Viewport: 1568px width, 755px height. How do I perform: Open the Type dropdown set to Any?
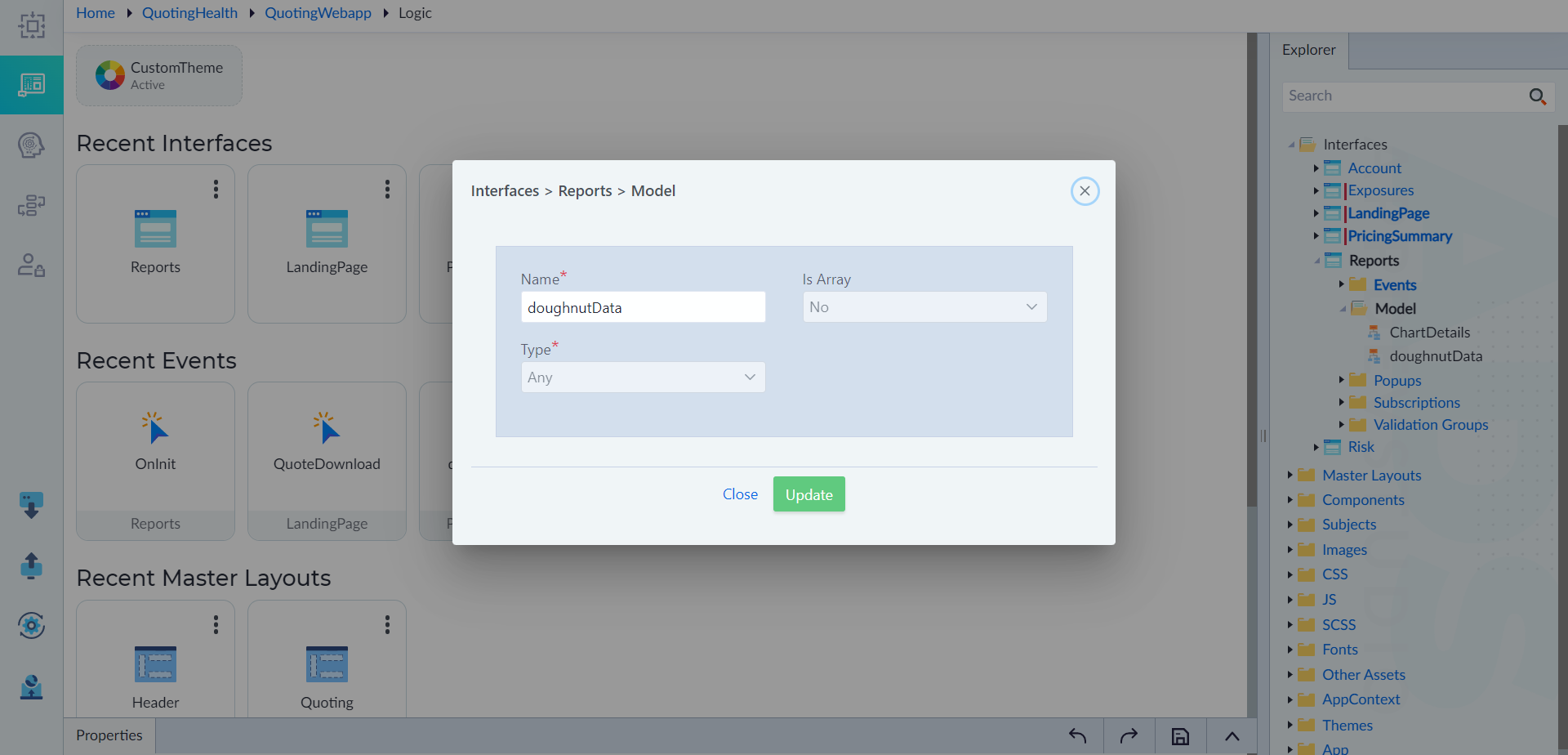pos(643,377)
